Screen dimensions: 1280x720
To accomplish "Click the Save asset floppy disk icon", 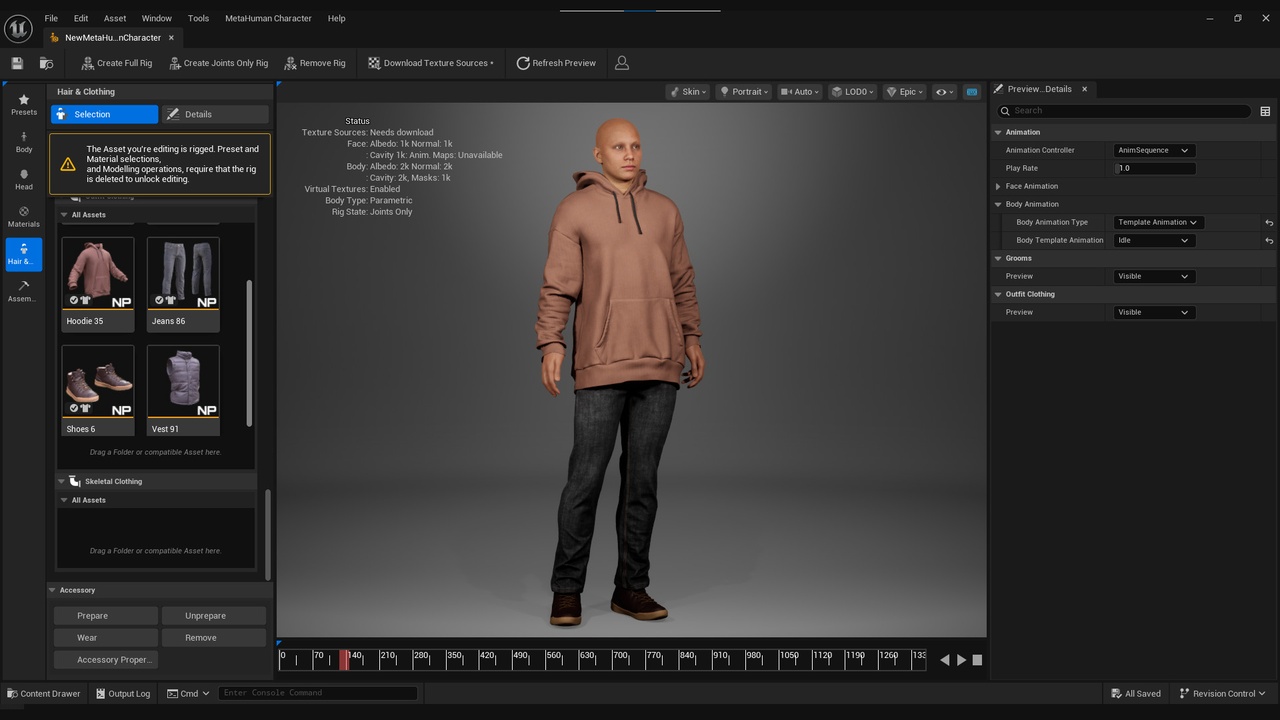I will coord(17,63).
